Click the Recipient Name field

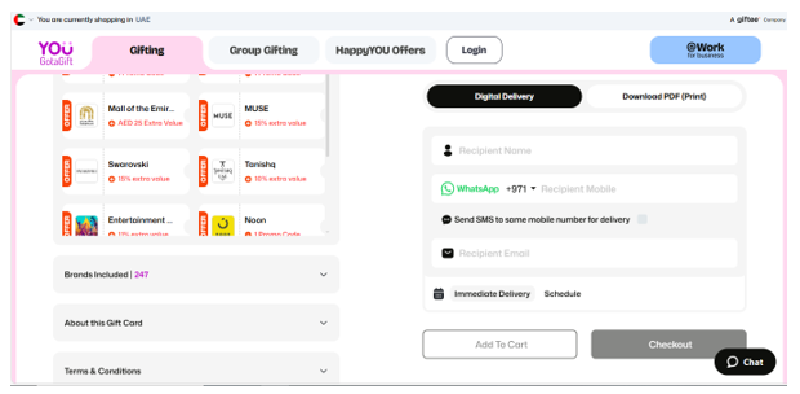pyautogui.click(x=584, y=151)
